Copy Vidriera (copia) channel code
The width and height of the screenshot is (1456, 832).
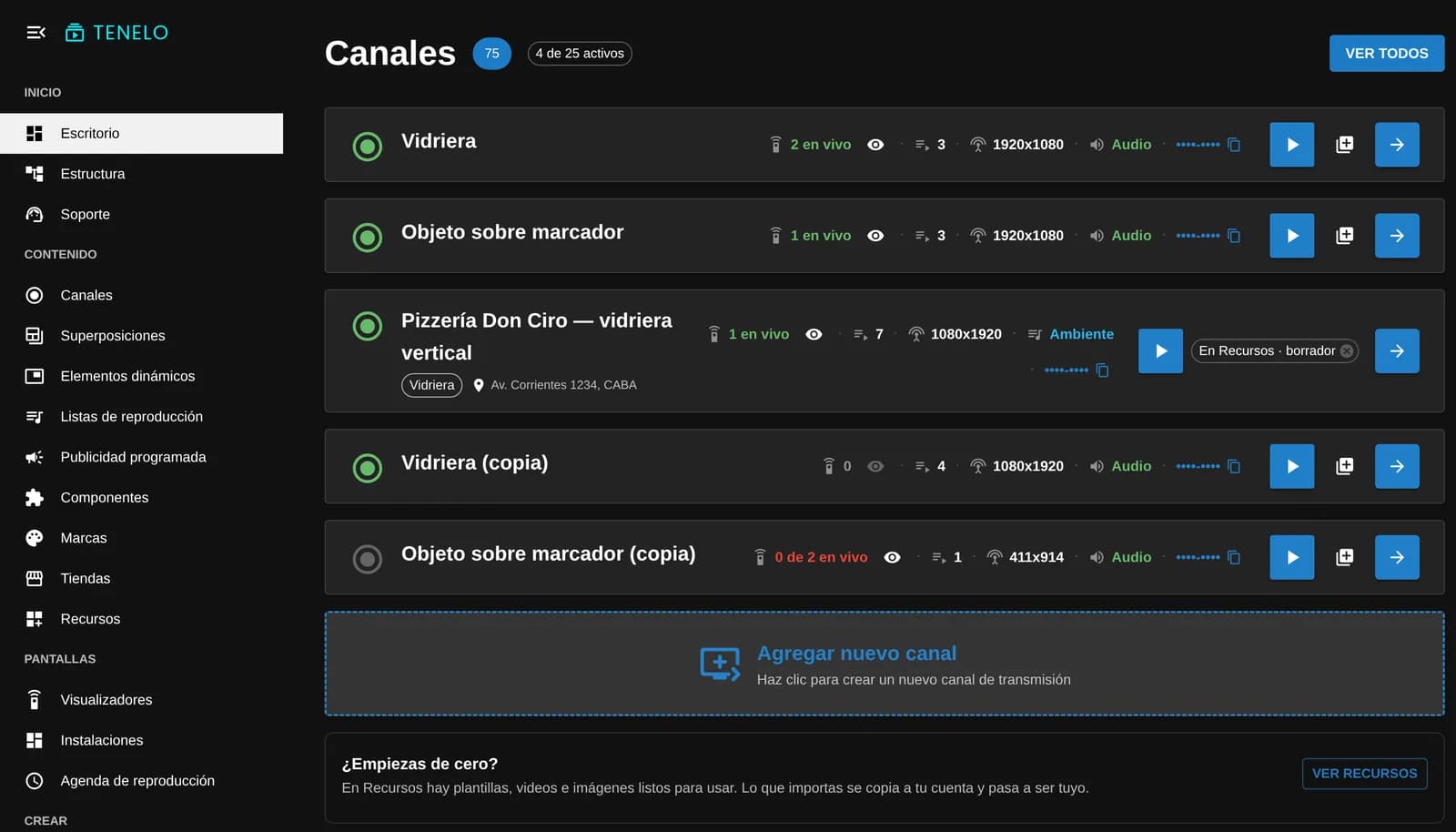pyautogui.click(x=1234, y=466)
